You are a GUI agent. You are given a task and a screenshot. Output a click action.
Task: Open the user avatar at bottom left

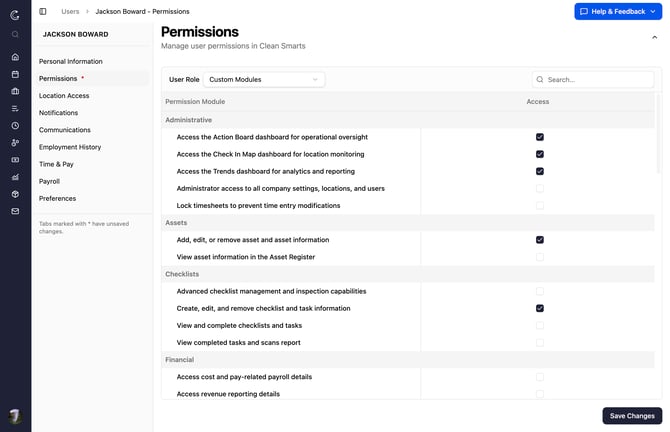(x=15, y=416)
